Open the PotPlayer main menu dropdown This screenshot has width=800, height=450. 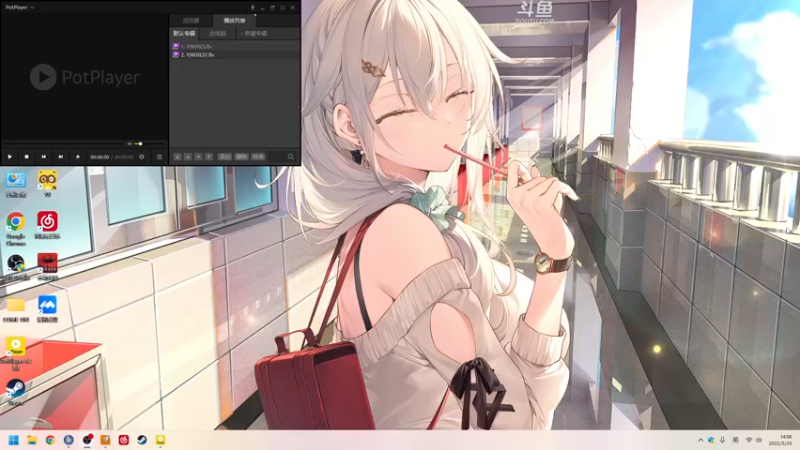pos(19,7)
